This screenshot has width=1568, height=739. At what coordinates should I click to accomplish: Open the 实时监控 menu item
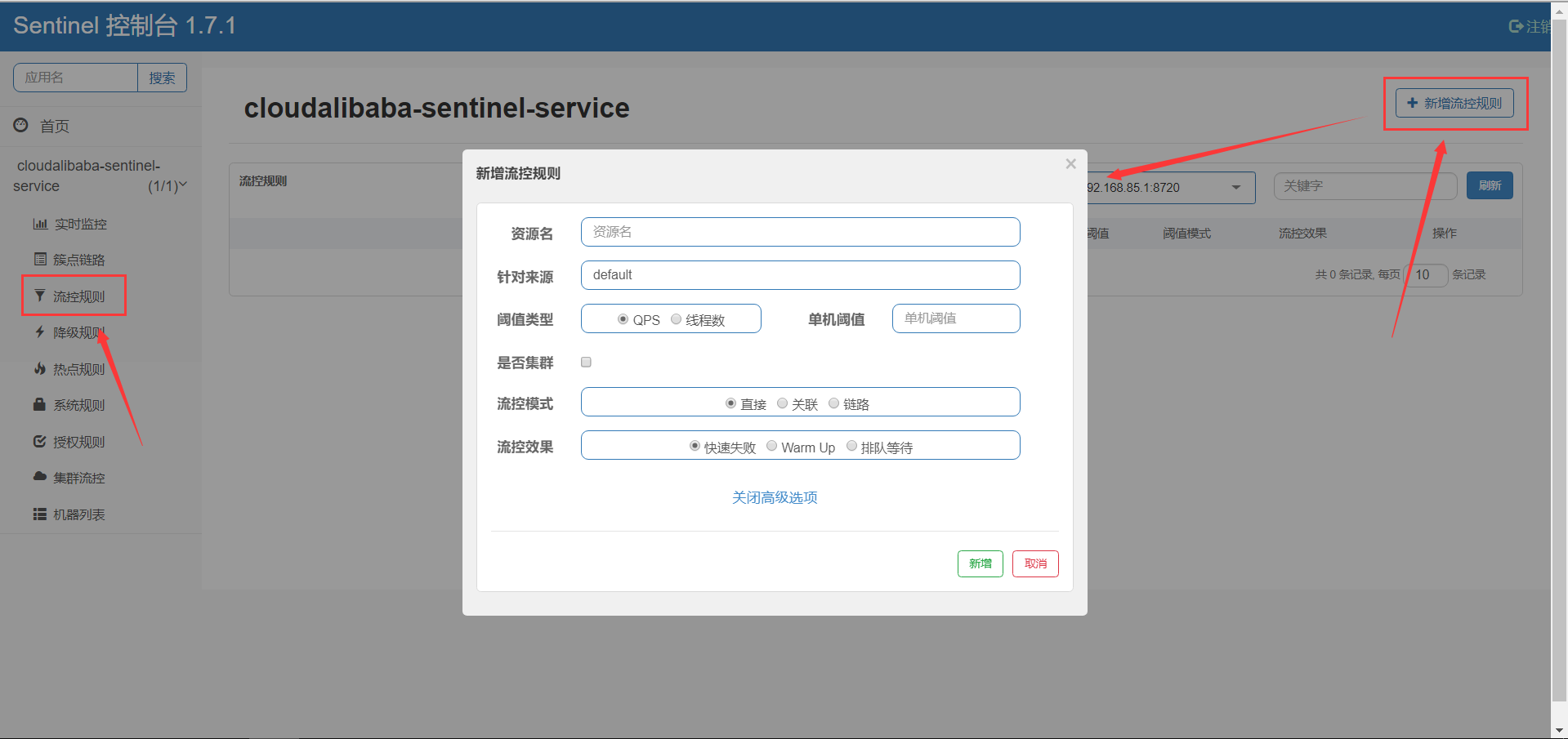80,224
